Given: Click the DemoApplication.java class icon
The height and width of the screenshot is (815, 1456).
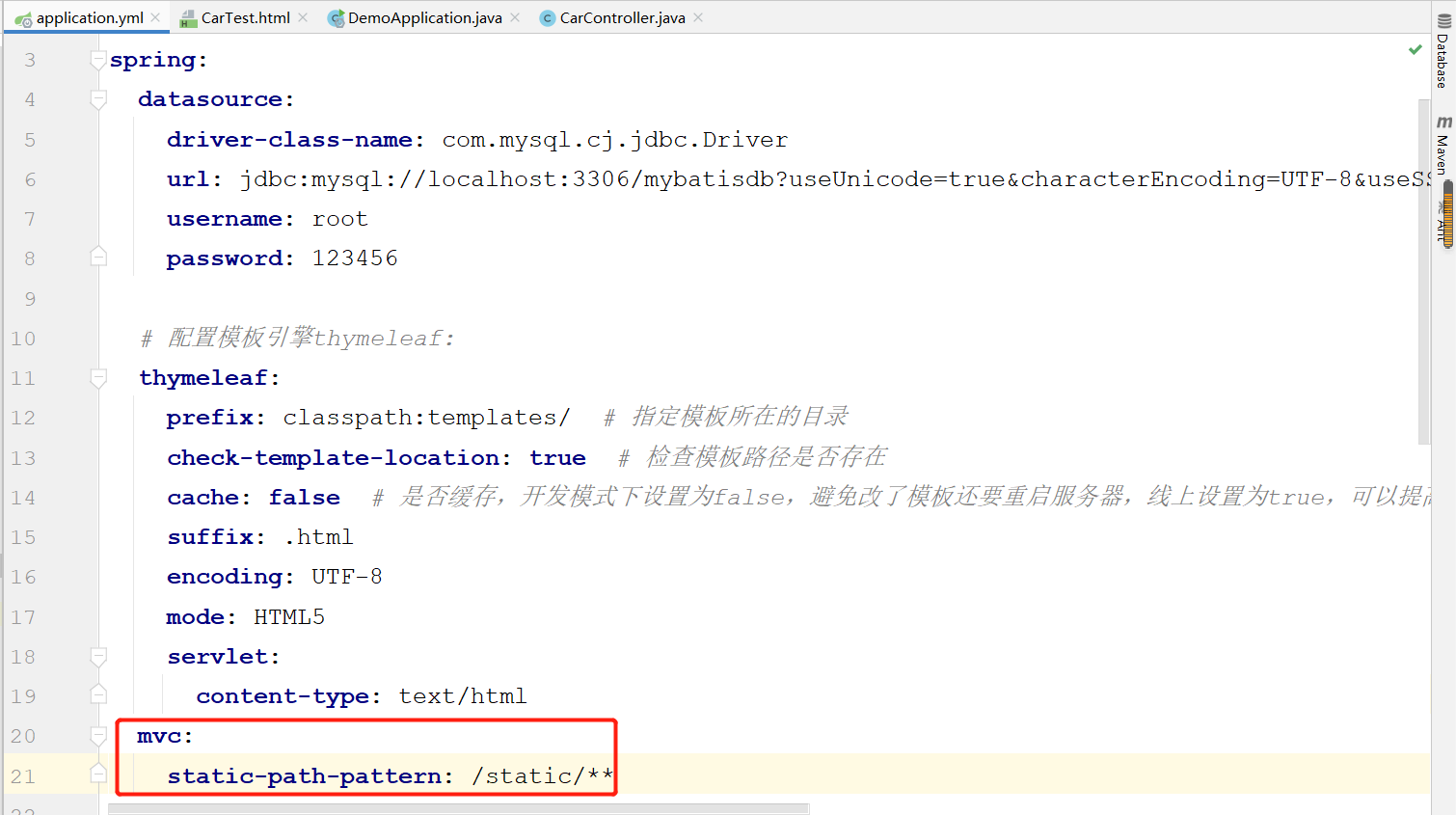Looking at the screenshot, I should tap(336, 18).
